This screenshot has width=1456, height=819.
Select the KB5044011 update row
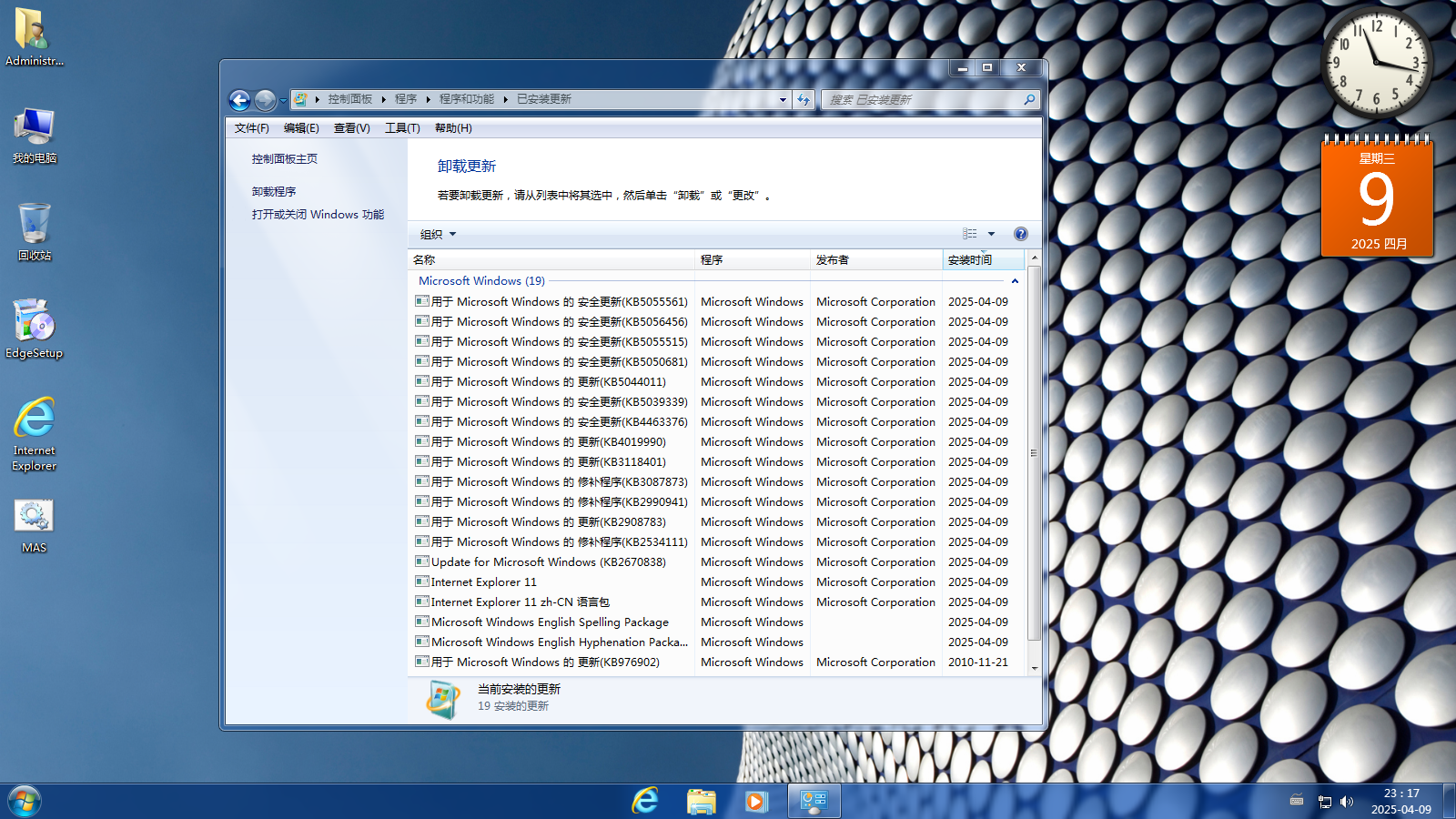(717, 382)
